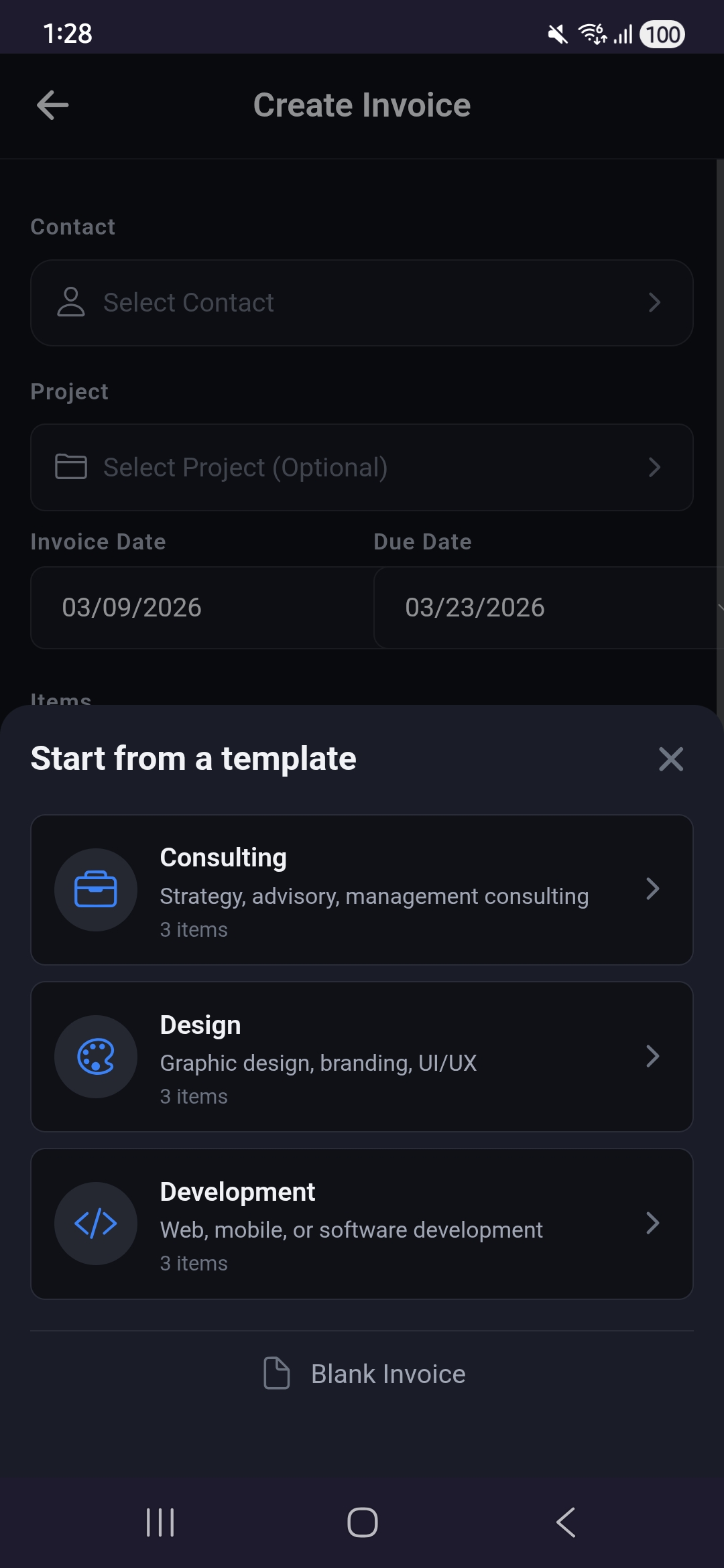Open the Select Project picker
Image resolution: width=724 pixels, height=1568 pixels.
click(x=362, y=467)
